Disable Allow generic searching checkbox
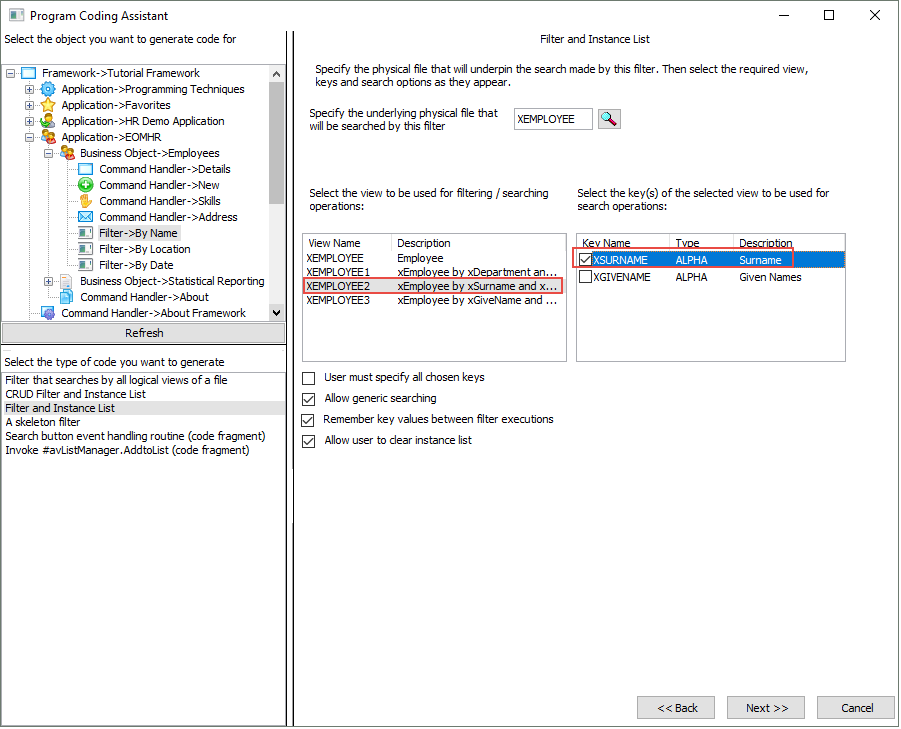This screenshot has width=901, height=729. 309,399
